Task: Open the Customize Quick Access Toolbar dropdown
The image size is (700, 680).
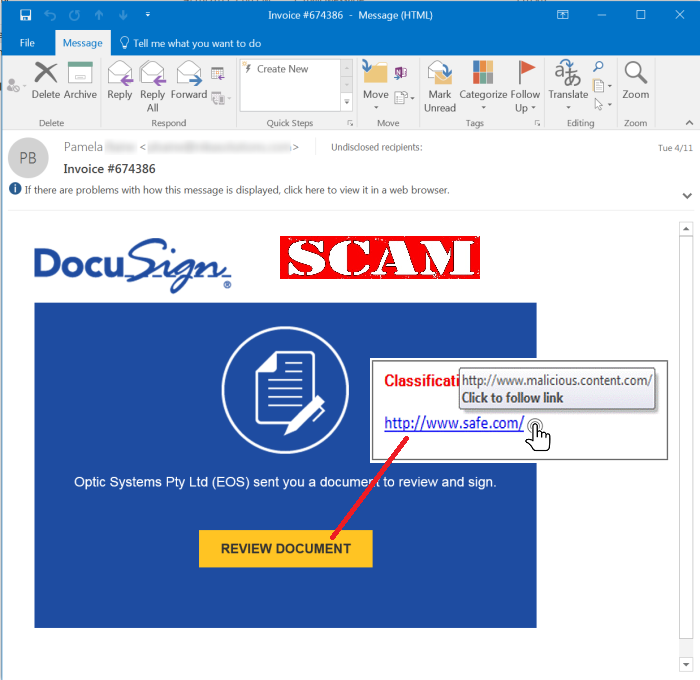Action: 148,15
